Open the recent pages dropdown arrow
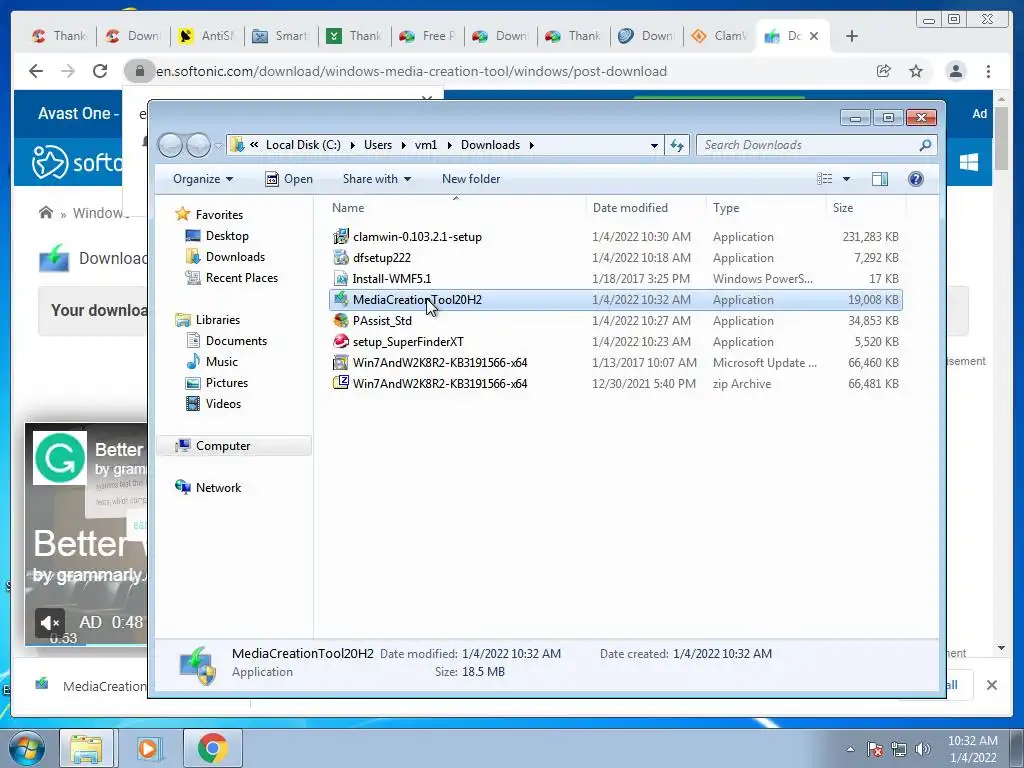The image size is (1024, 768). [217, 145]
